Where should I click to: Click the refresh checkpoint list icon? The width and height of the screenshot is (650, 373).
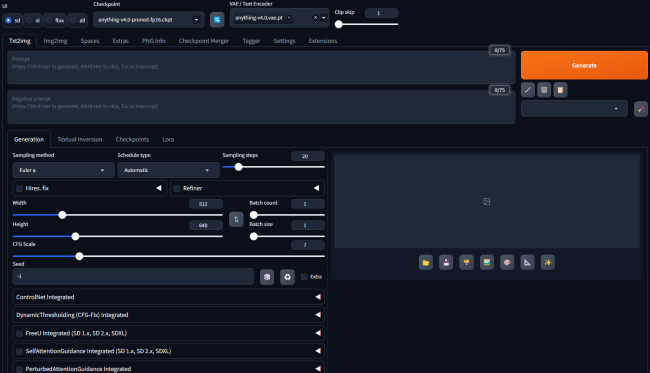coord(217,19)
